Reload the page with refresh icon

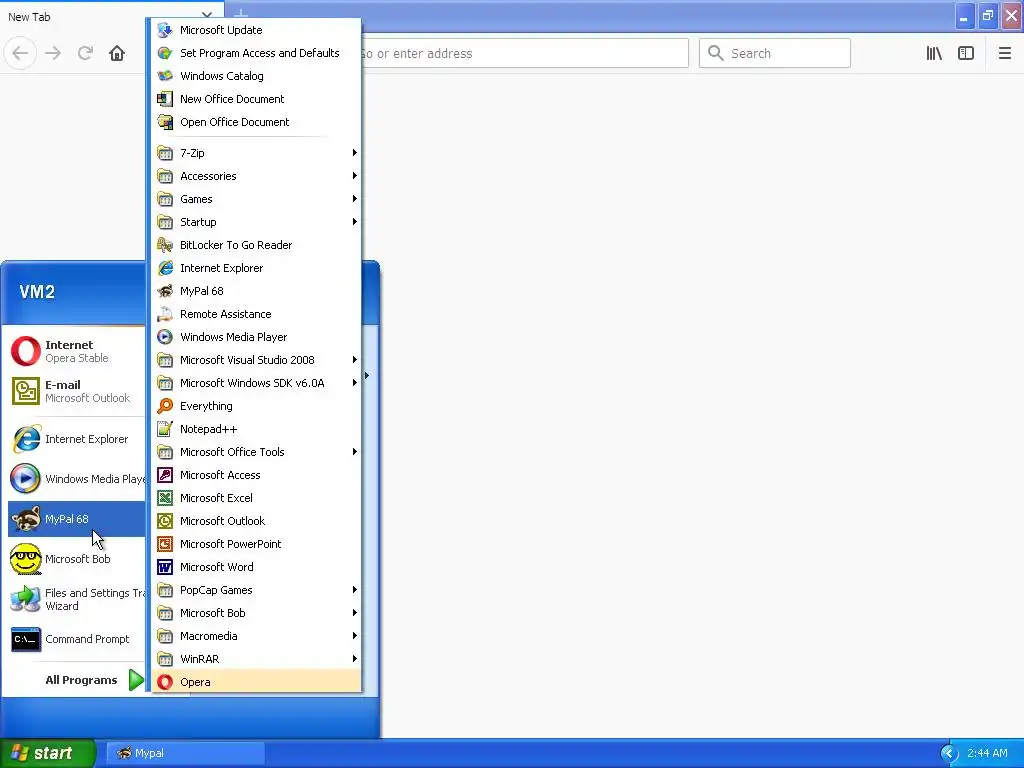click(85, 53)
